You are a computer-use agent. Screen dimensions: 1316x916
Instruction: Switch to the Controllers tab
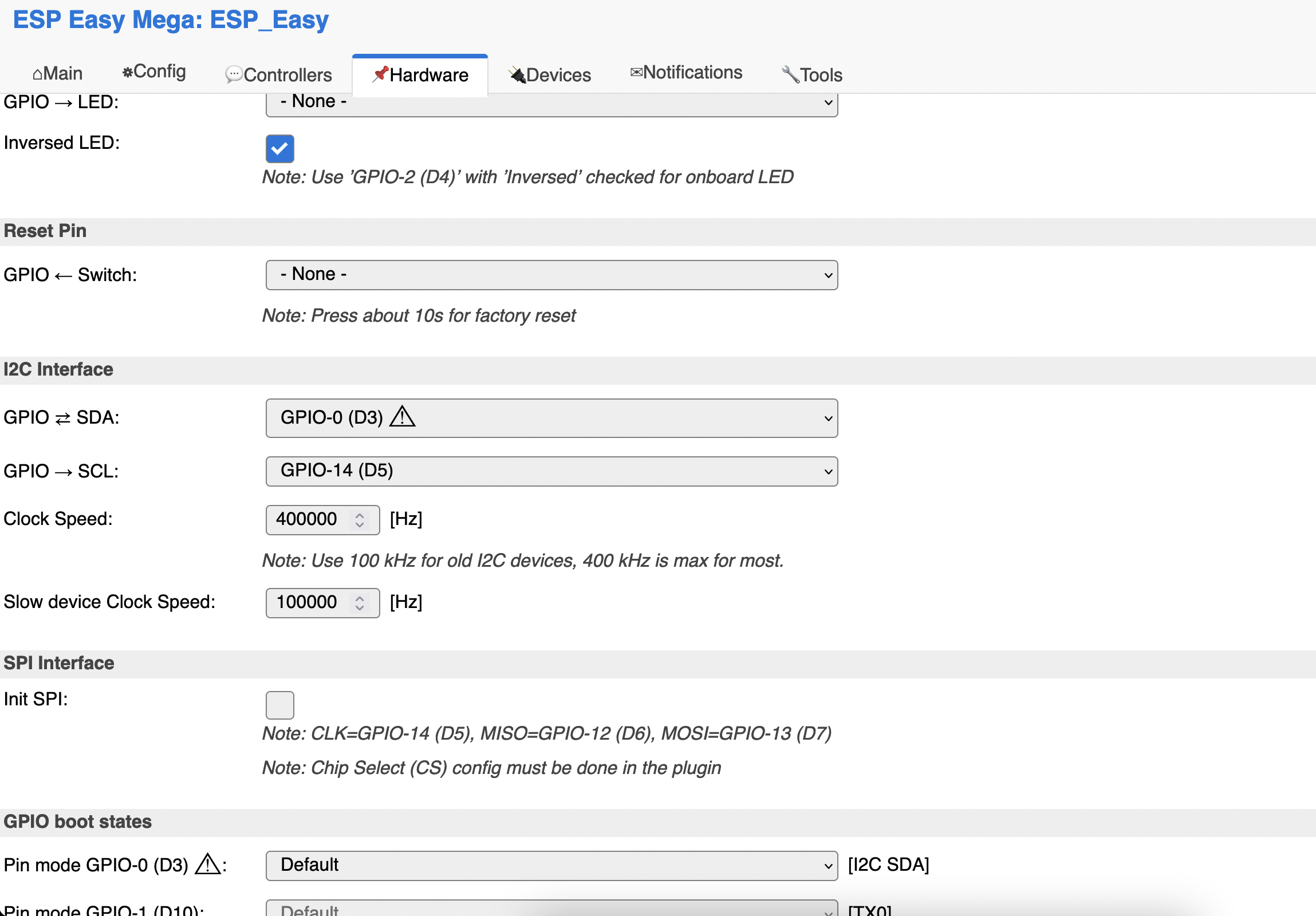tap(278, 75)
